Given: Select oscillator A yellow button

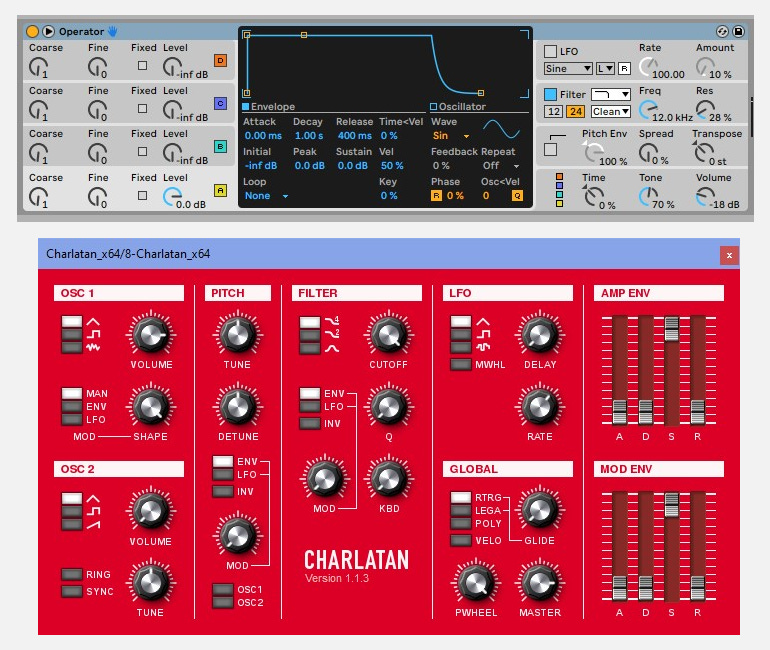Looking at the screenshot, I should click(220, 190).
